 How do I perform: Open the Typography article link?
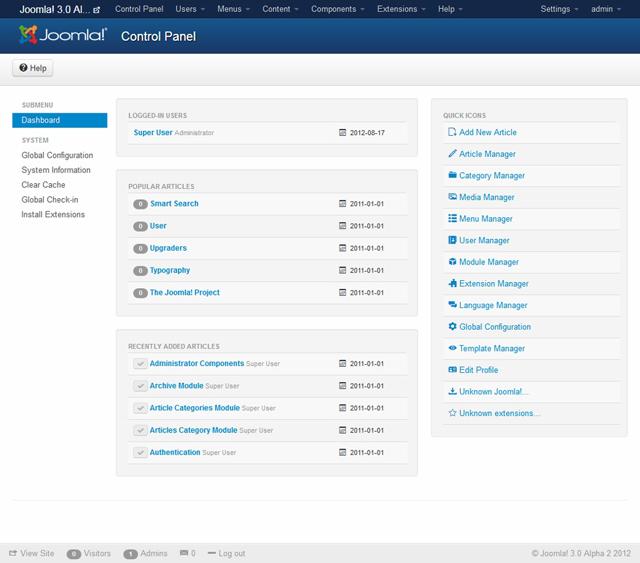pos(170,270)
